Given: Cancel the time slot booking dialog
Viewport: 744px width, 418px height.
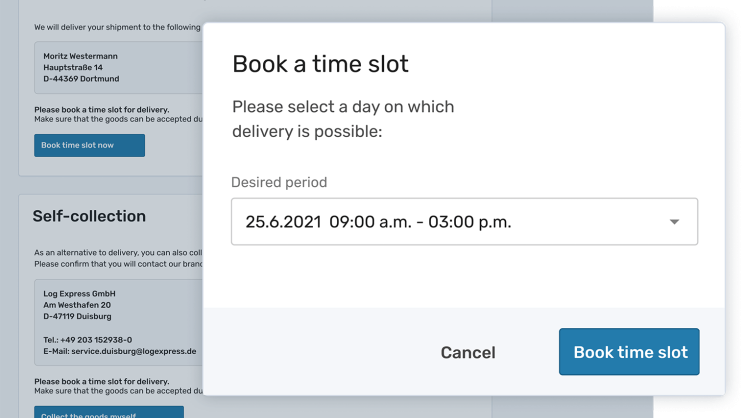Looking at the screenshot, I should coord(468,352).
